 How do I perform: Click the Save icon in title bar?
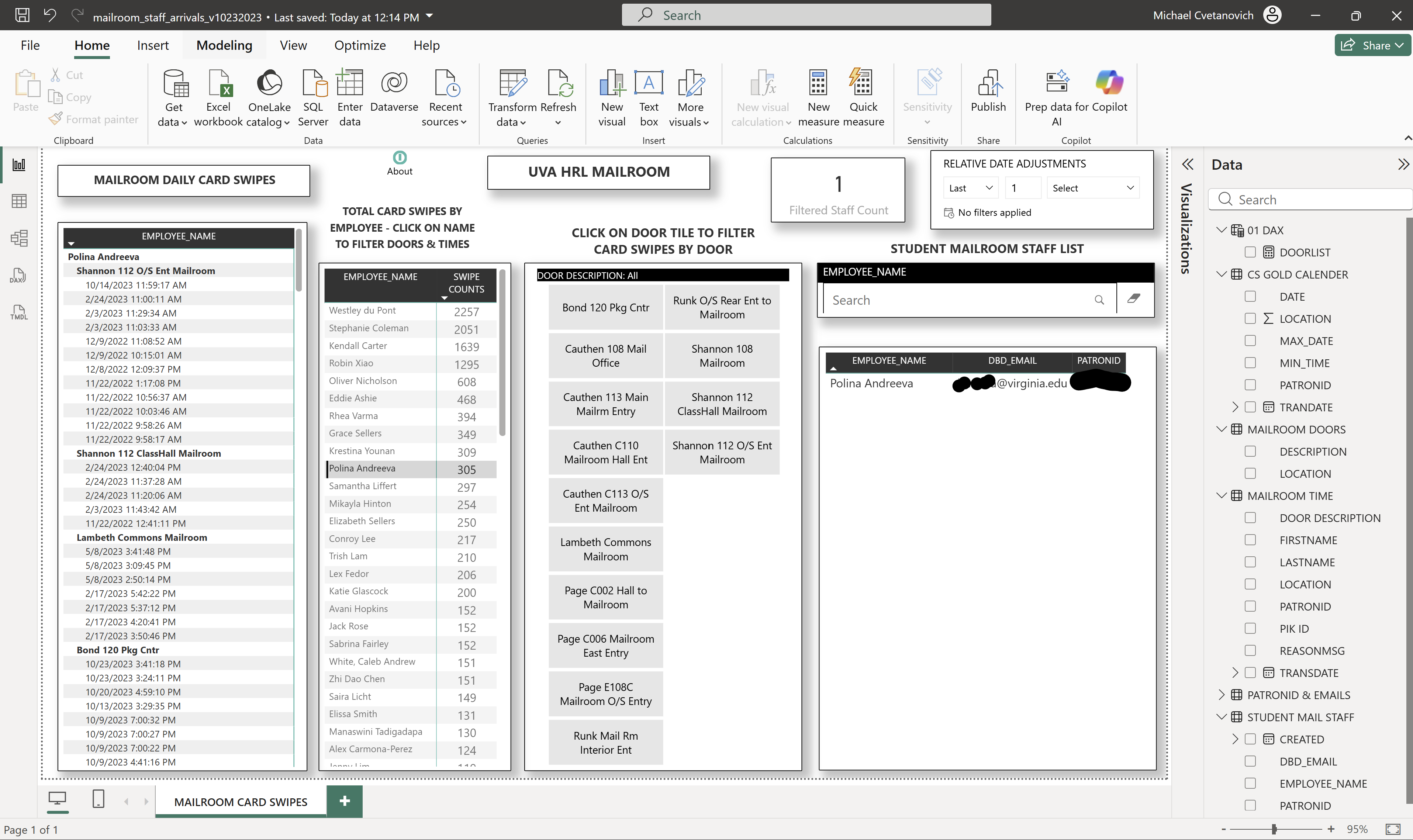click(22, 15)
